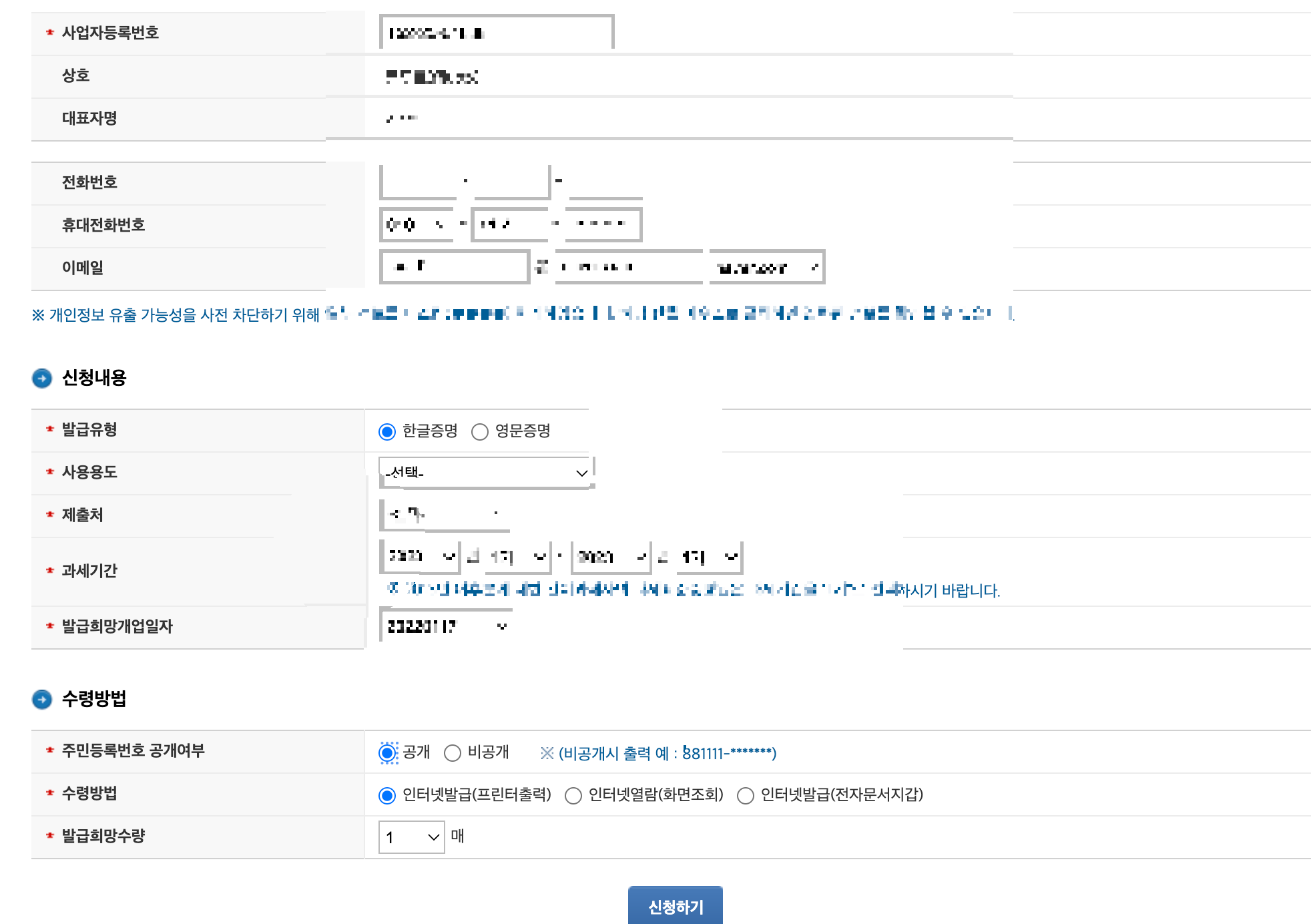Click the 사업자등록번호 input field
Screen dimensions: 1311x924
[496, 33]
